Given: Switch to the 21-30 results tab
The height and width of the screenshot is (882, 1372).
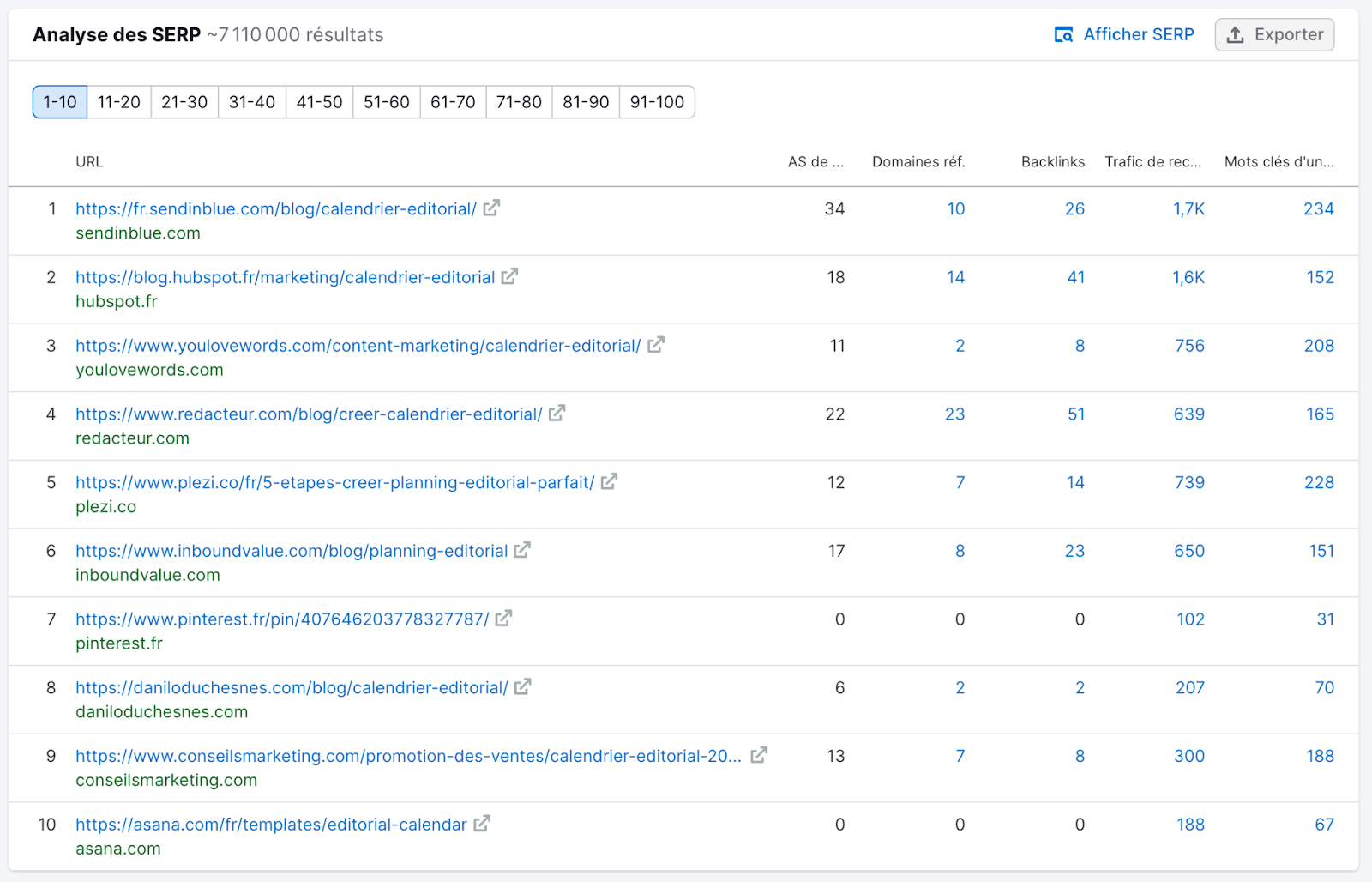Looking at the screenshot, I should tap(184, 102).
